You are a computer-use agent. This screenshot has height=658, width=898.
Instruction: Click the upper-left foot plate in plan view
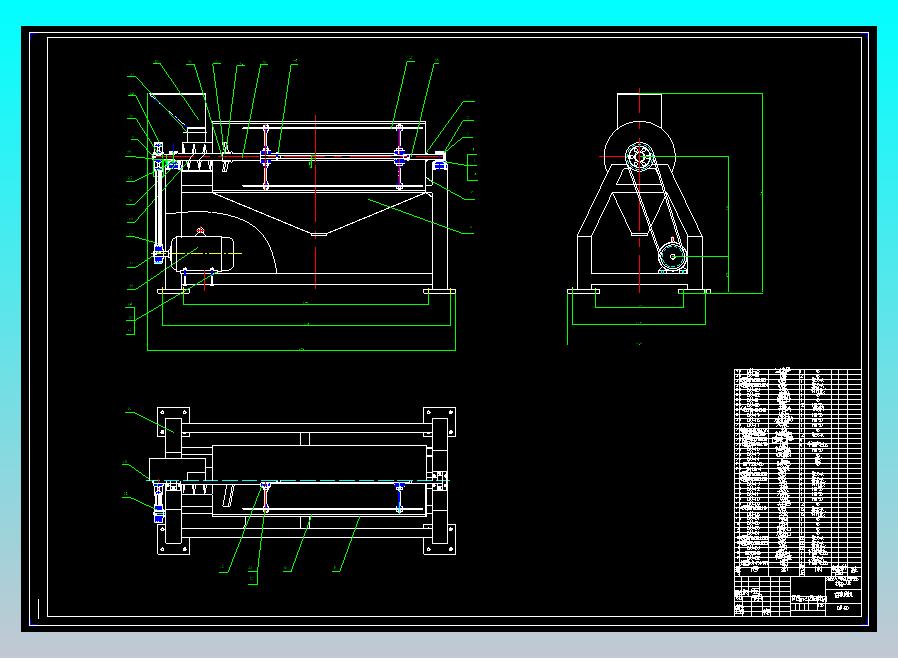[174, 423]
